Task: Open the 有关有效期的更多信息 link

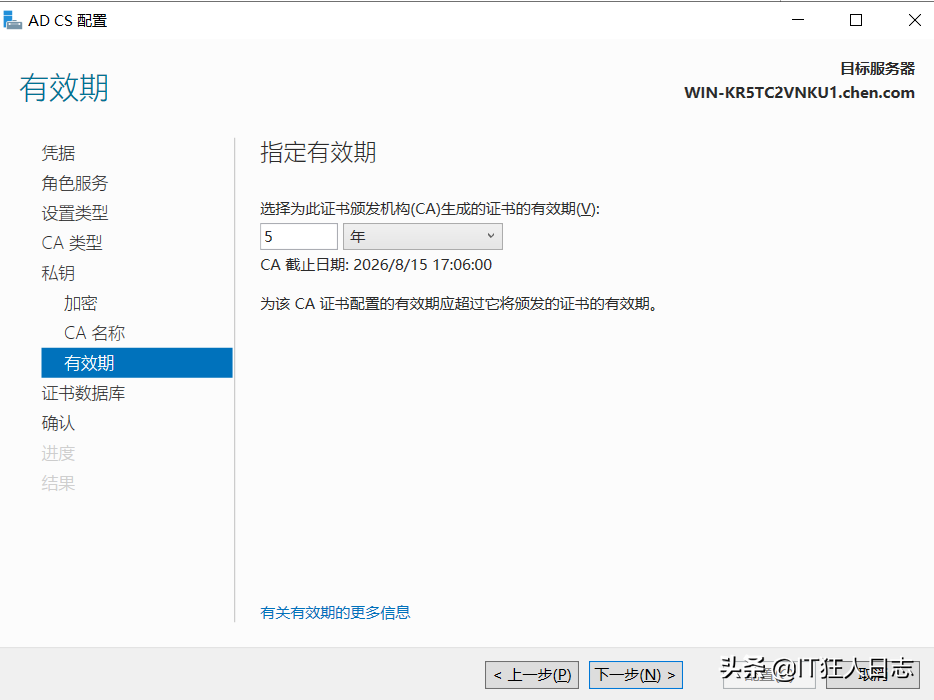Action: pyautogui.click(x=335, y=612)
